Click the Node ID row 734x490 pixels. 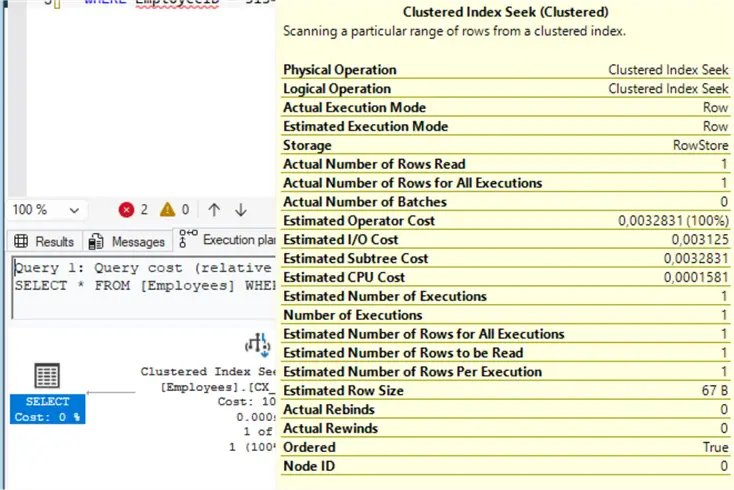point(506,466)
